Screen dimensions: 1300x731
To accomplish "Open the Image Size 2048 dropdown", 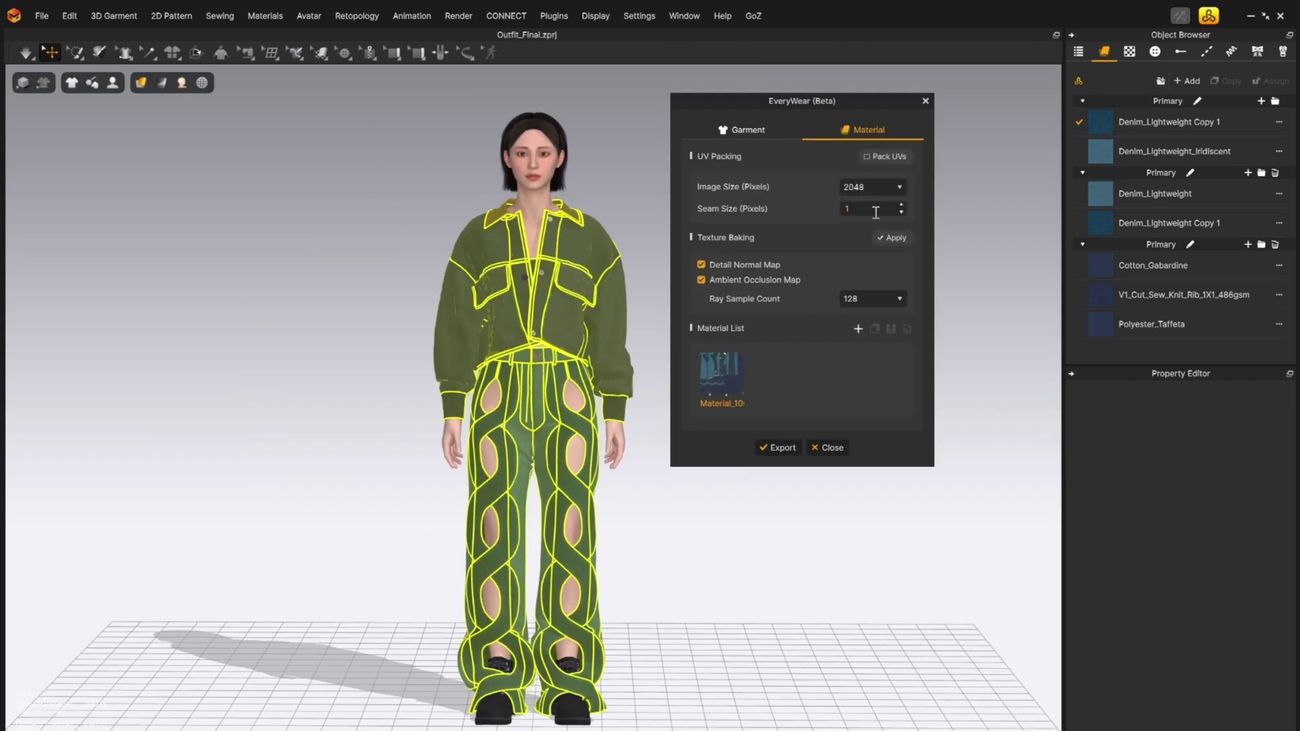I will pos(872,187).
